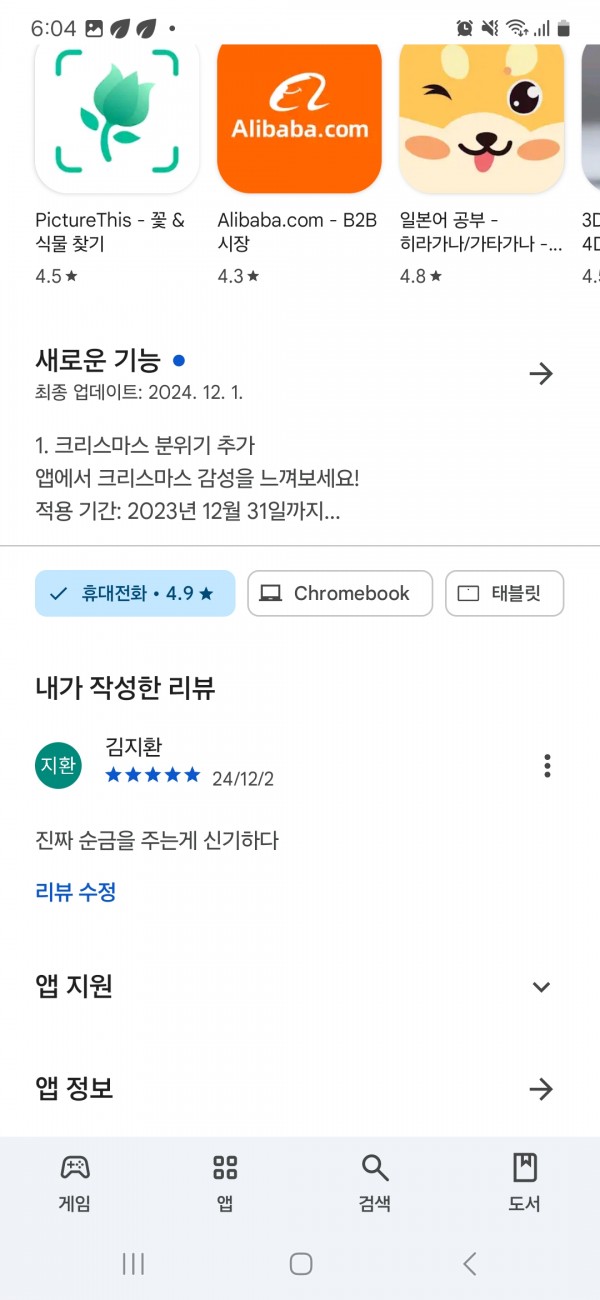Viewport: 600px width, 1300px height.
Task: Open the Android recent apps button
Action: [x=133, y=1264]
